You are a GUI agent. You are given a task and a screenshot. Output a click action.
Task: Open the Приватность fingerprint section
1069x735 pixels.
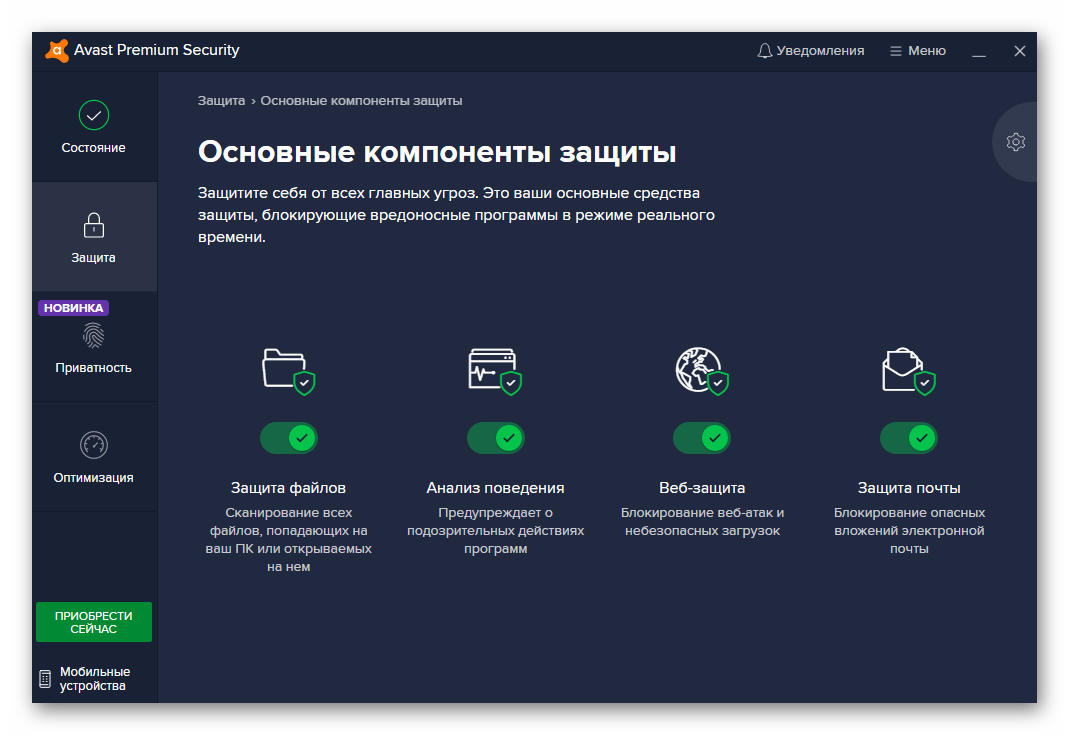[93, 347]
